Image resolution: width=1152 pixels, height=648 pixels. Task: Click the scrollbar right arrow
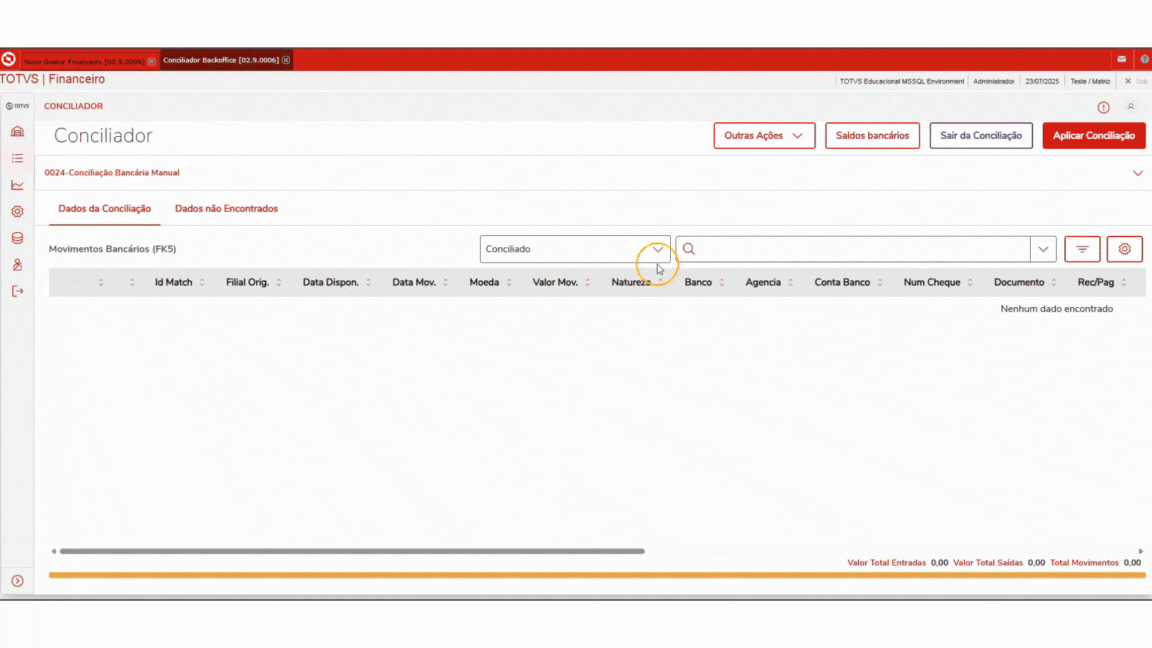pos(1141,551)
